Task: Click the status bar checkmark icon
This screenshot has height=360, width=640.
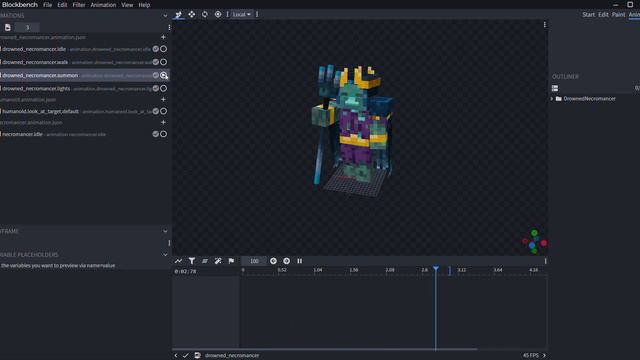Action: 185,356
